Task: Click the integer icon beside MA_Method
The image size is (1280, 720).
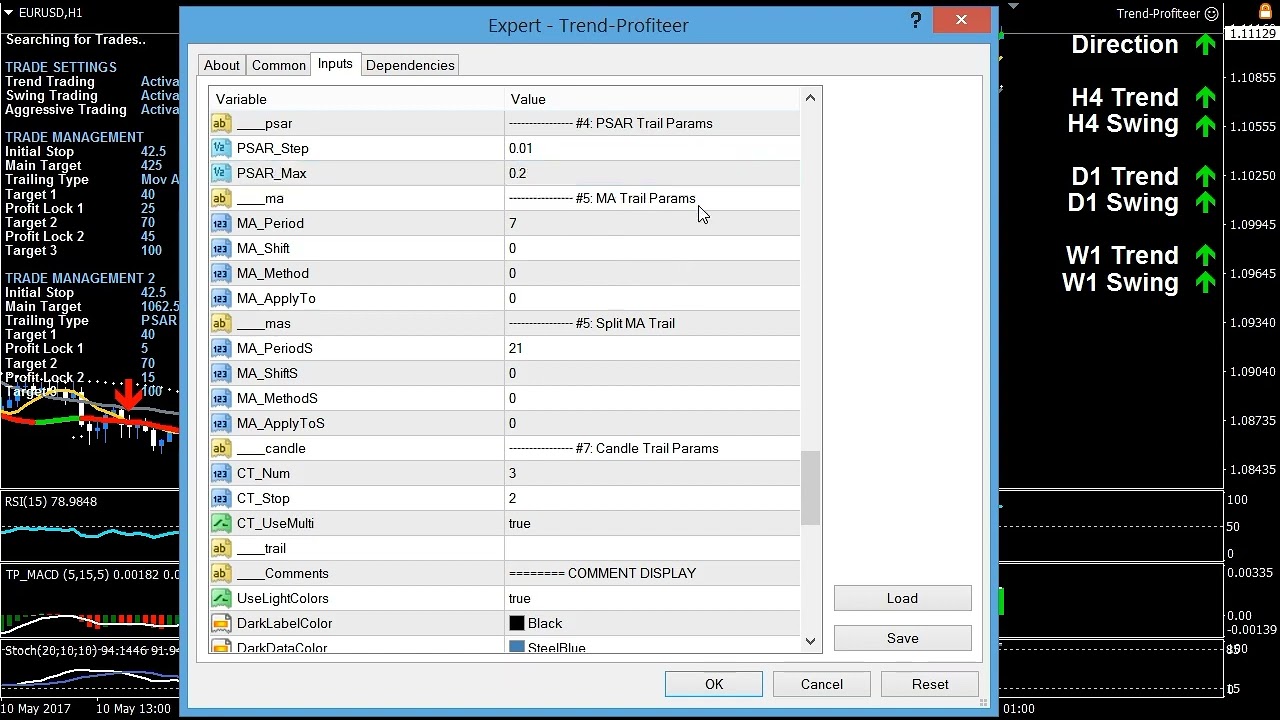Action: point(221,273)
